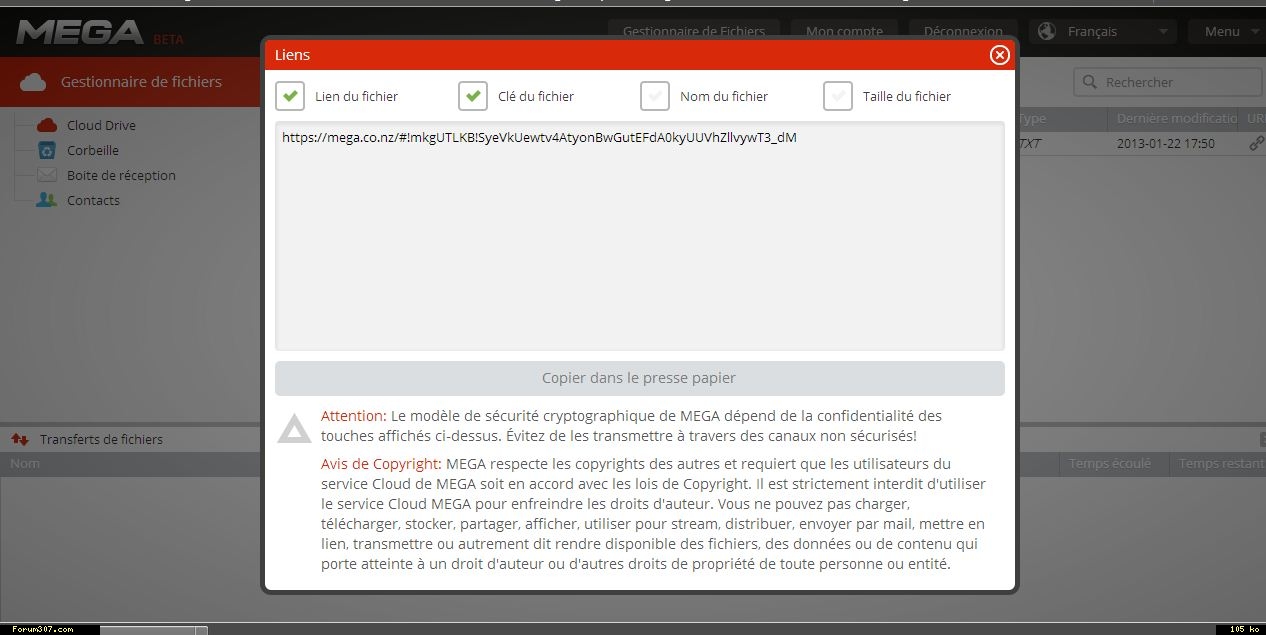Click the warning triangle icon in dialog
Image resolution: width=1266 pixels, height=635 pixels.
point(294,428)
